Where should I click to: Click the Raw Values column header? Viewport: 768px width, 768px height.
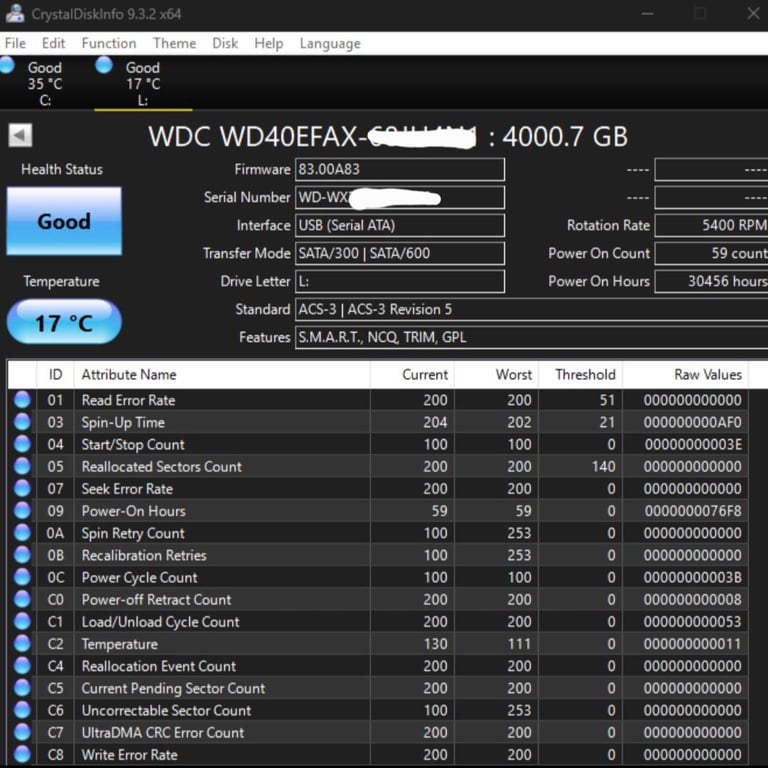pos(686,375)
